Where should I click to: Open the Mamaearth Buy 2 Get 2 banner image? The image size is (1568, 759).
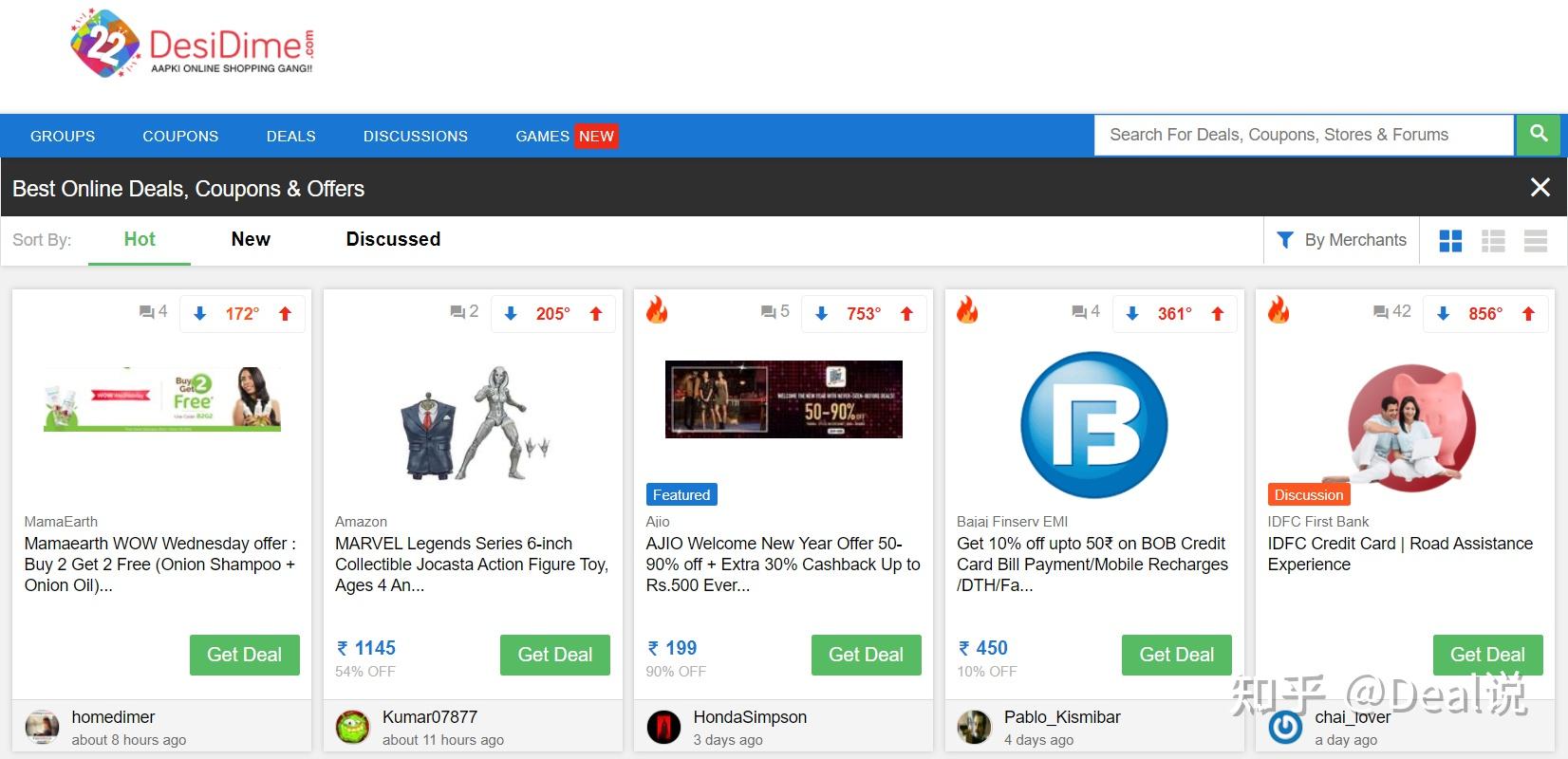(x=162, y=399)
